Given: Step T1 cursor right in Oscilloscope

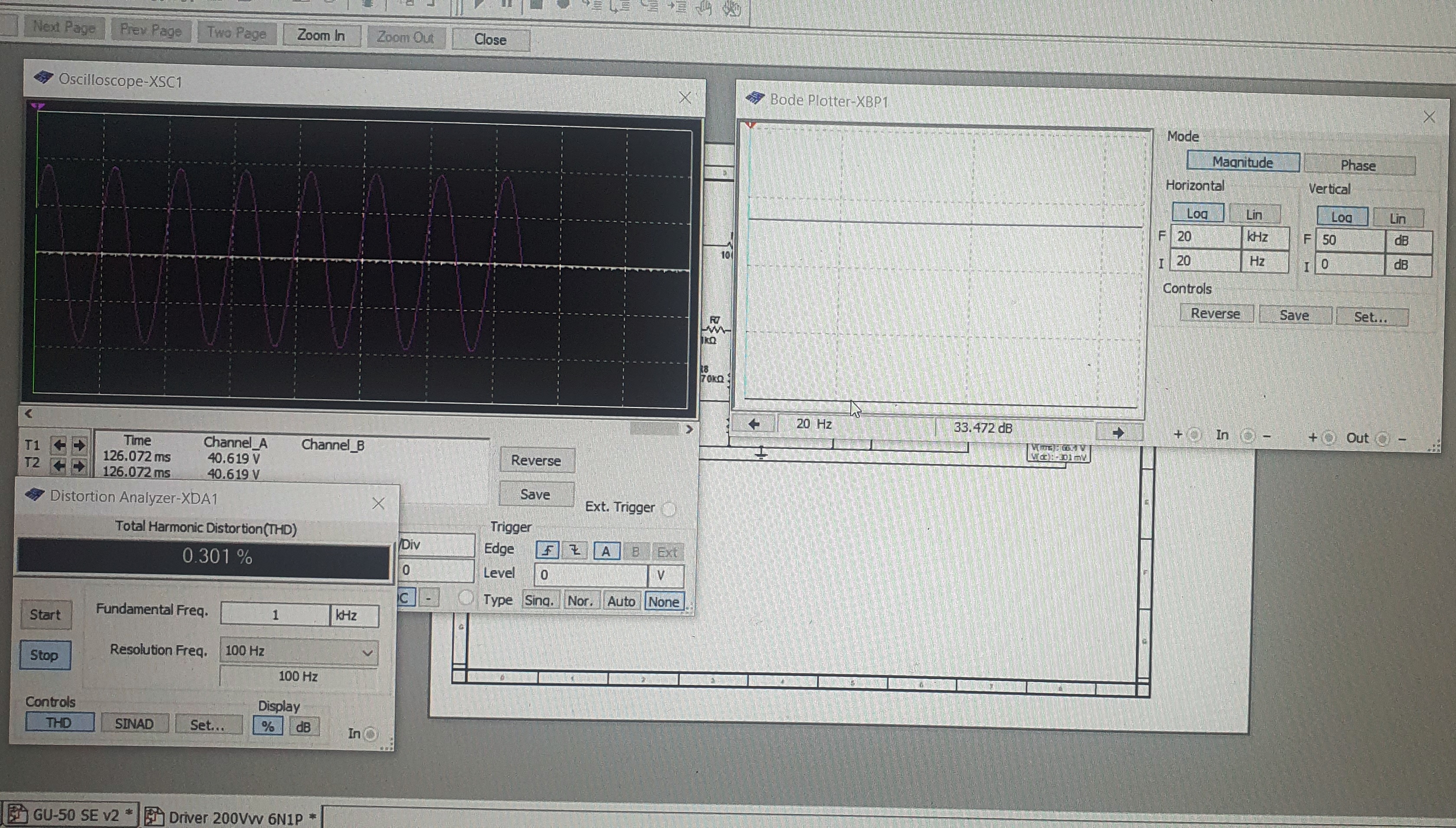Looking at the screenshot, I should (x=79, y=445).
